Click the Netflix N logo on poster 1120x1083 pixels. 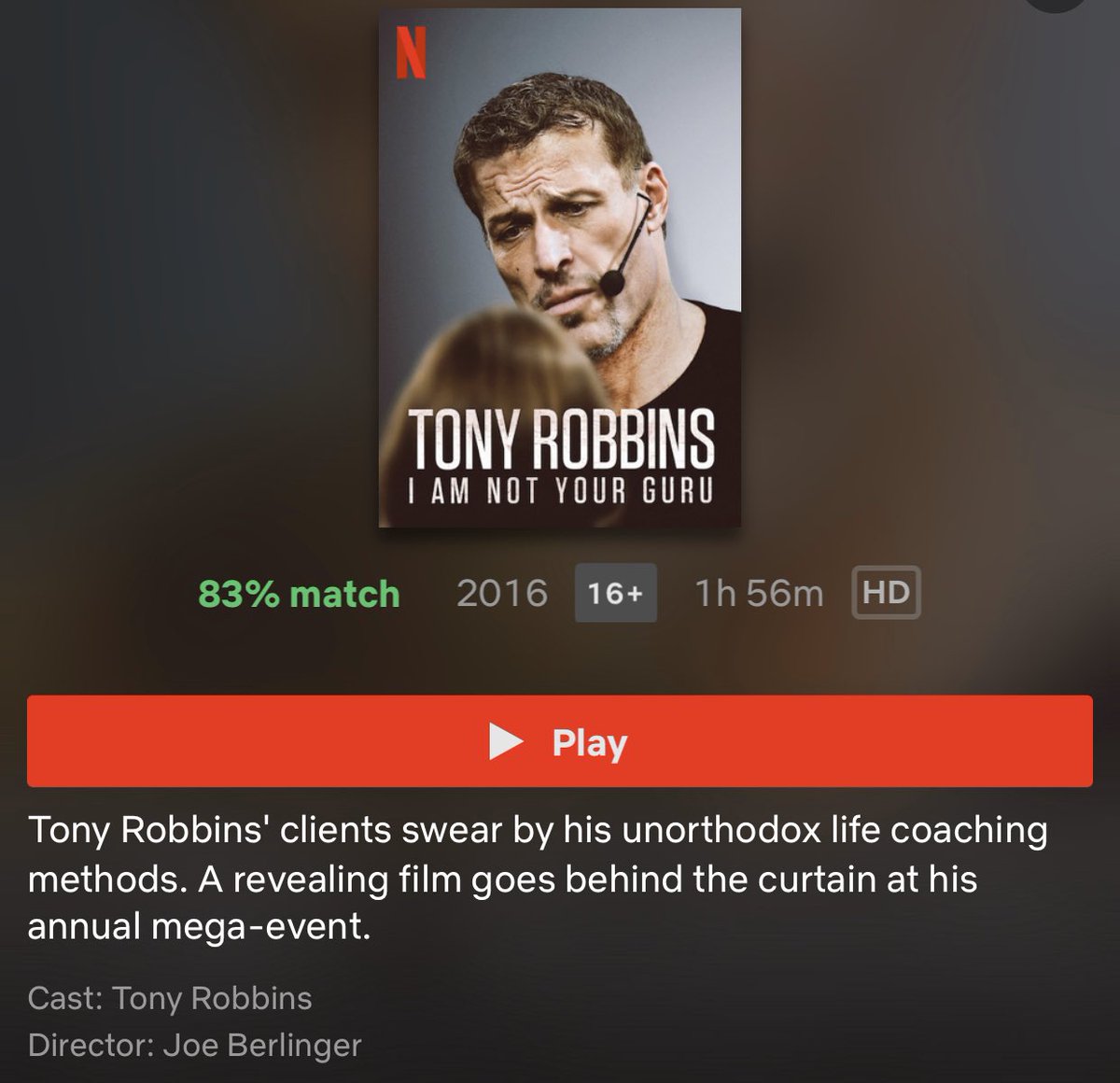[x=411, y=51]
